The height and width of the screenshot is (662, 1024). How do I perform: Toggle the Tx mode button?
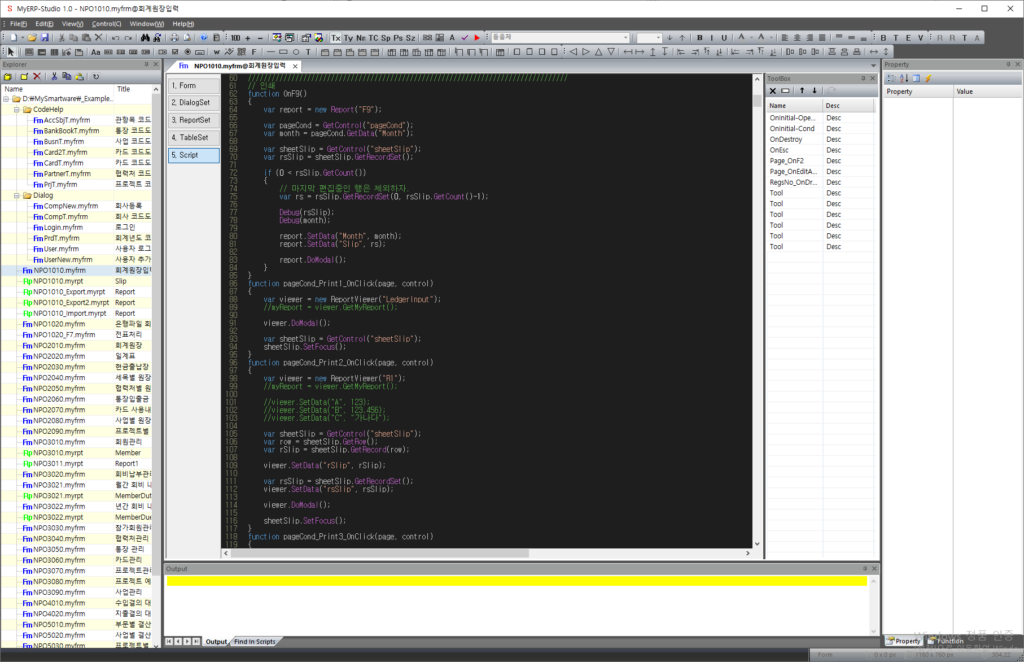tap(336, 38)
